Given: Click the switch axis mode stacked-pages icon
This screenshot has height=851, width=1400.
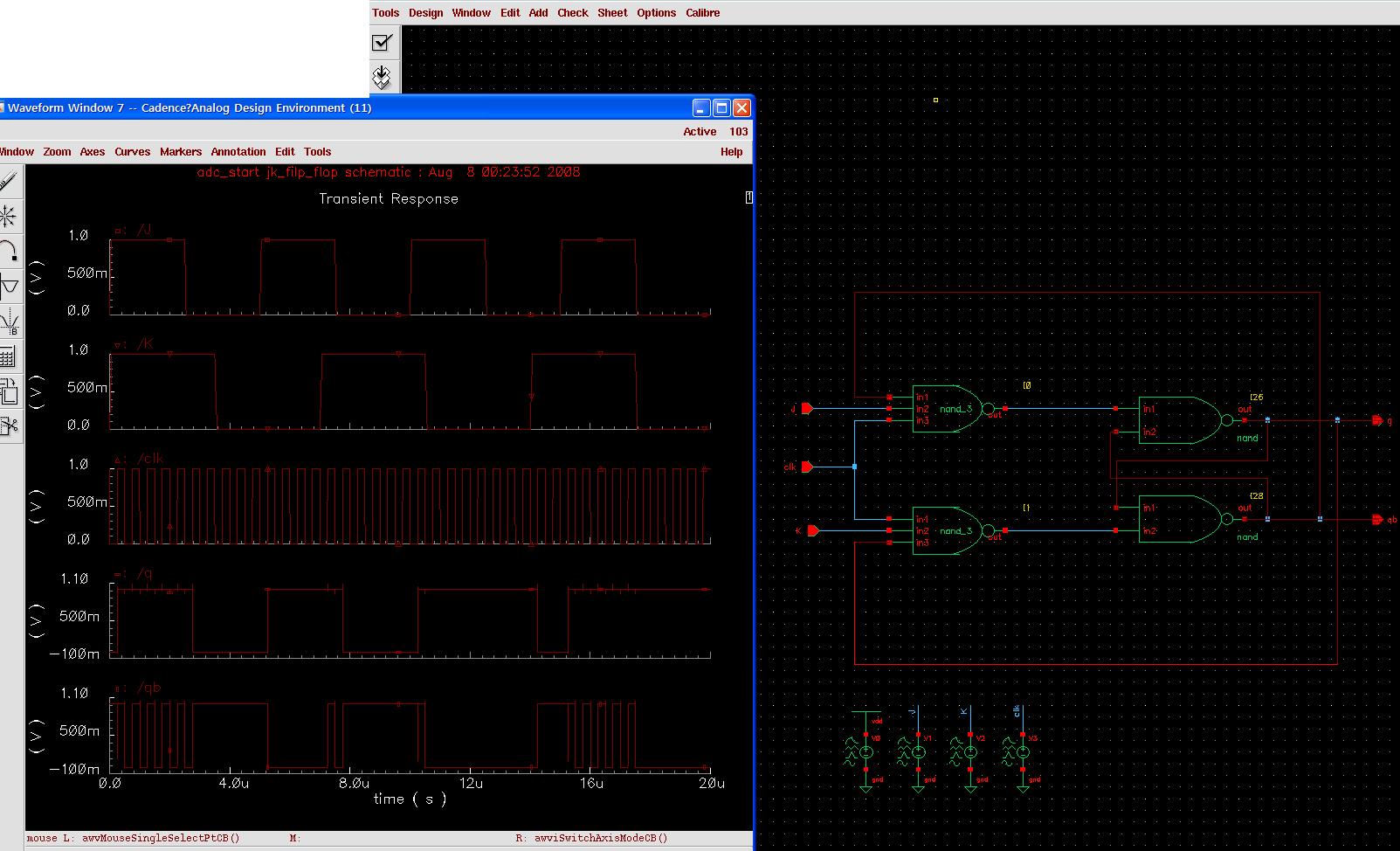Looking at the screenshot, I should pos(9,391).
